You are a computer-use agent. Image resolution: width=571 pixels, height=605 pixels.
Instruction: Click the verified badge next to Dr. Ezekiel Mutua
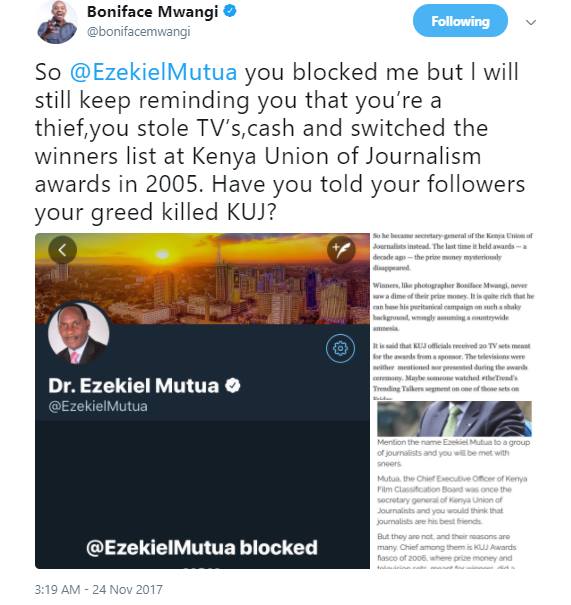233,385
